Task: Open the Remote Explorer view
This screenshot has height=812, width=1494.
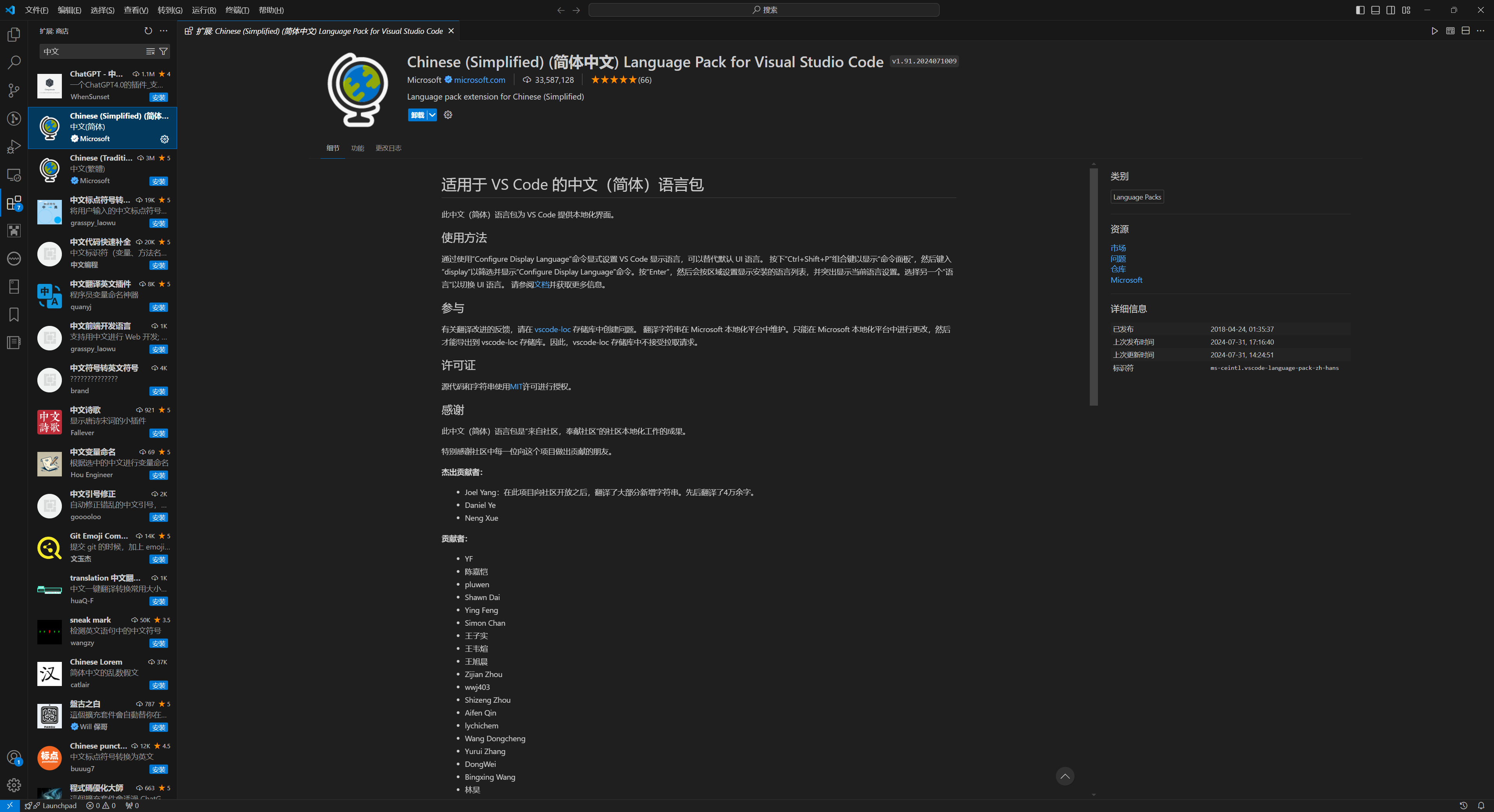Action: (x=14, y=175)
